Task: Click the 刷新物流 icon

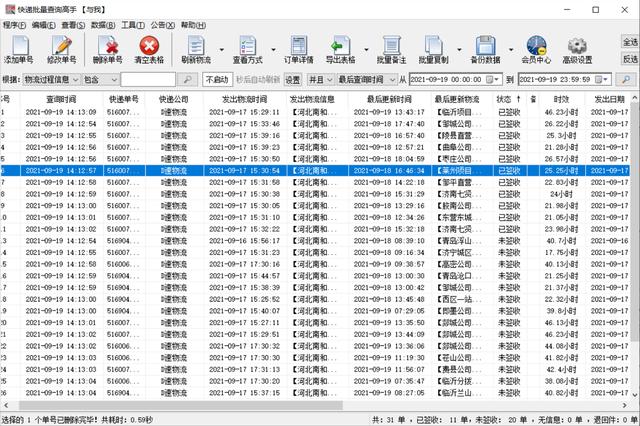Action: 196,45
